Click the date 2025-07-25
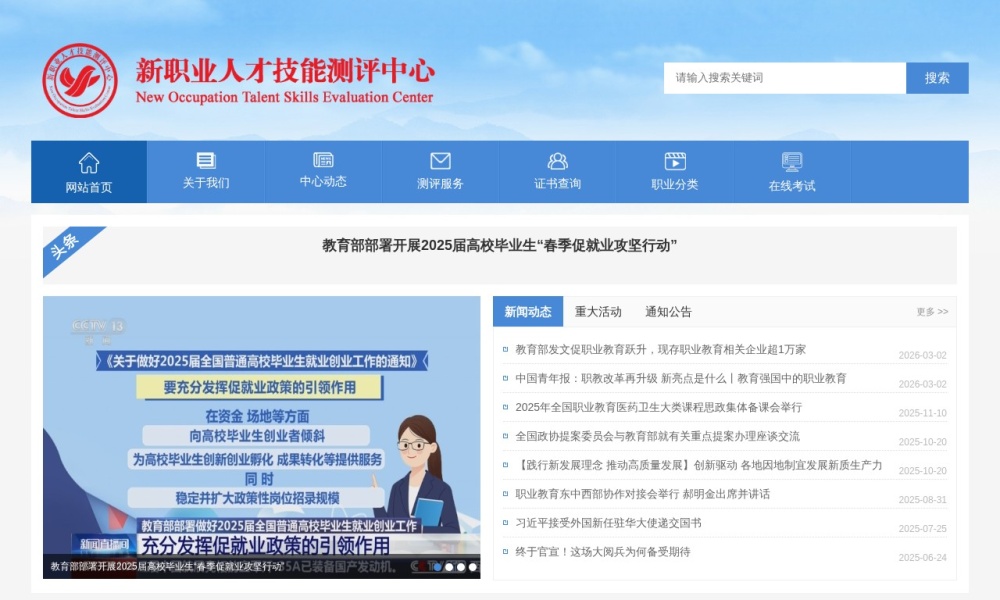Viewport: 1000px width, 600px height. click(x=922, y=529)
